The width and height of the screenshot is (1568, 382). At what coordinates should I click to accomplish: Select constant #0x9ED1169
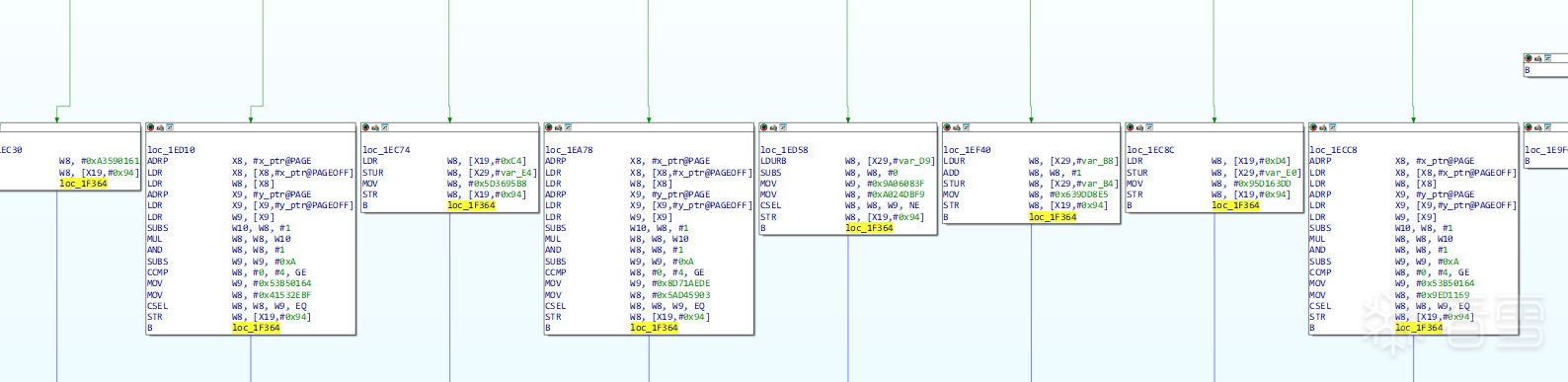(1443, 294)
